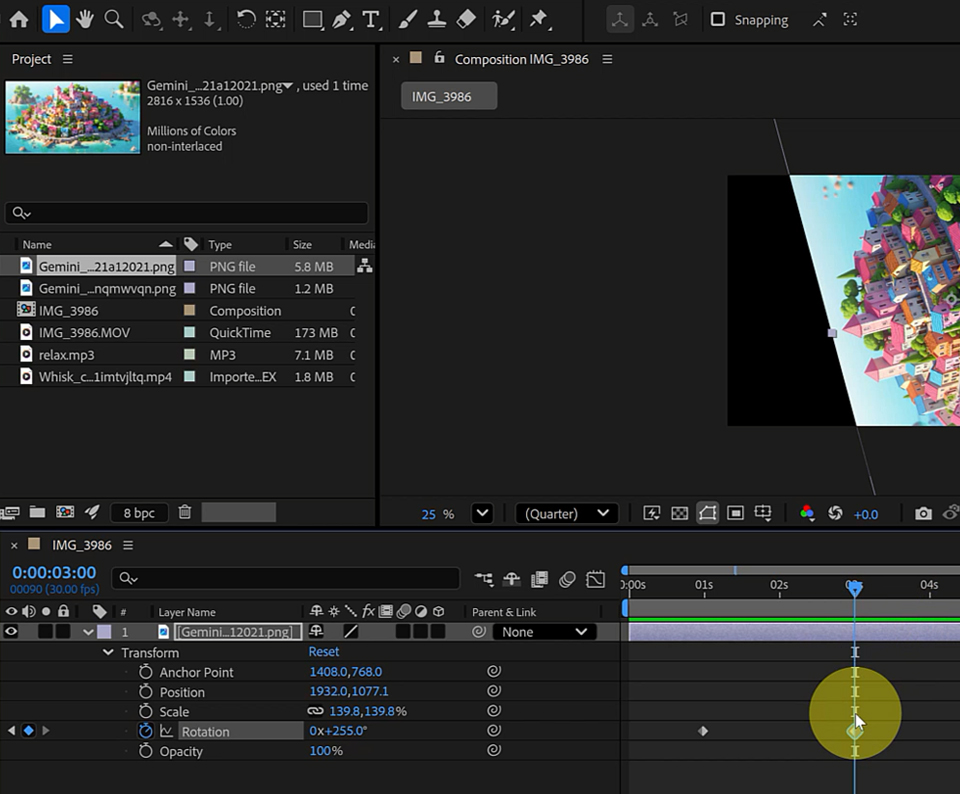
Task: Select the Puppet Pin tool
Action: point(539,19)
